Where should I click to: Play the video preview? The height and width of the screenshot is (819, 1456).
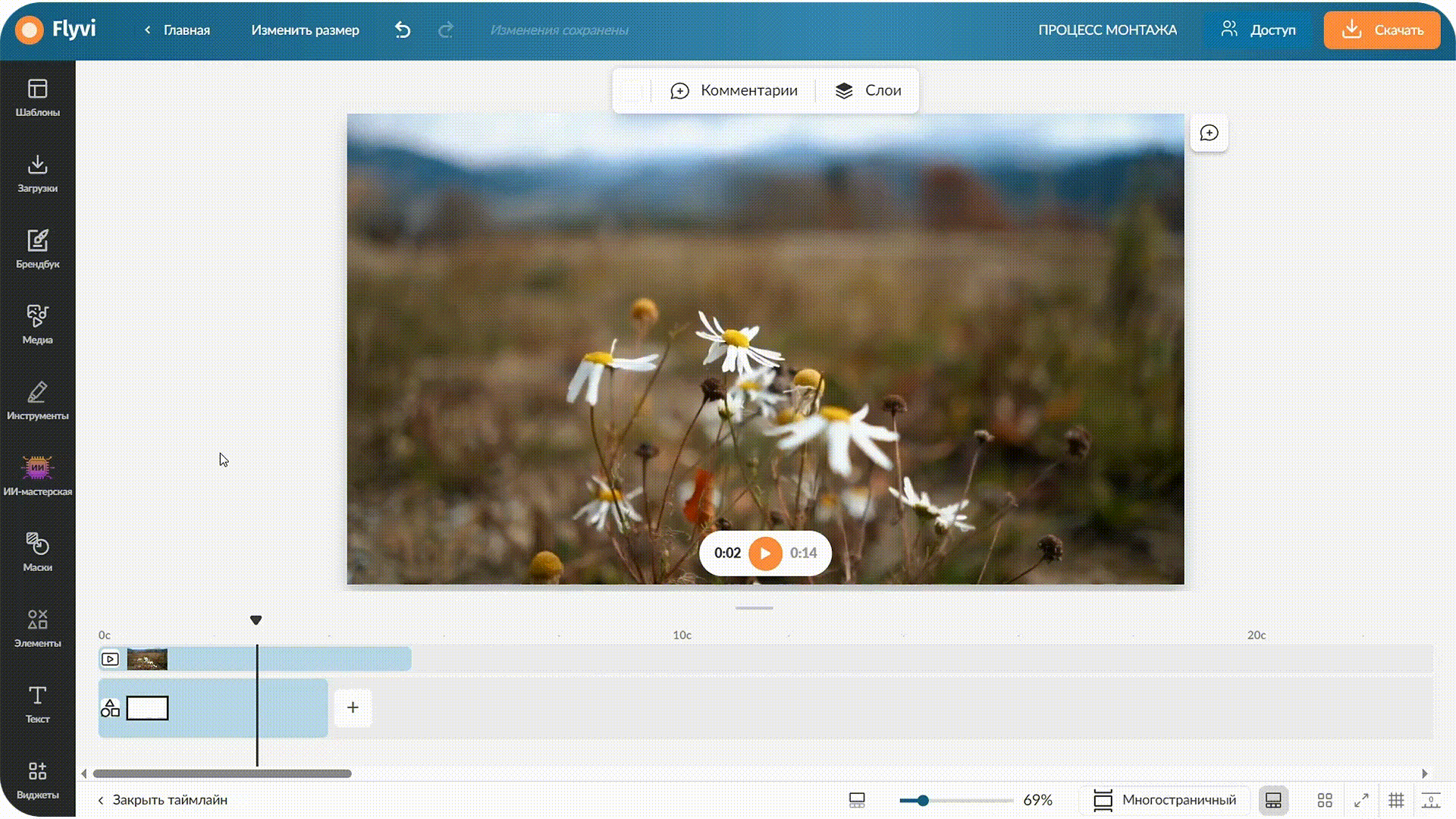pos(765,553)
